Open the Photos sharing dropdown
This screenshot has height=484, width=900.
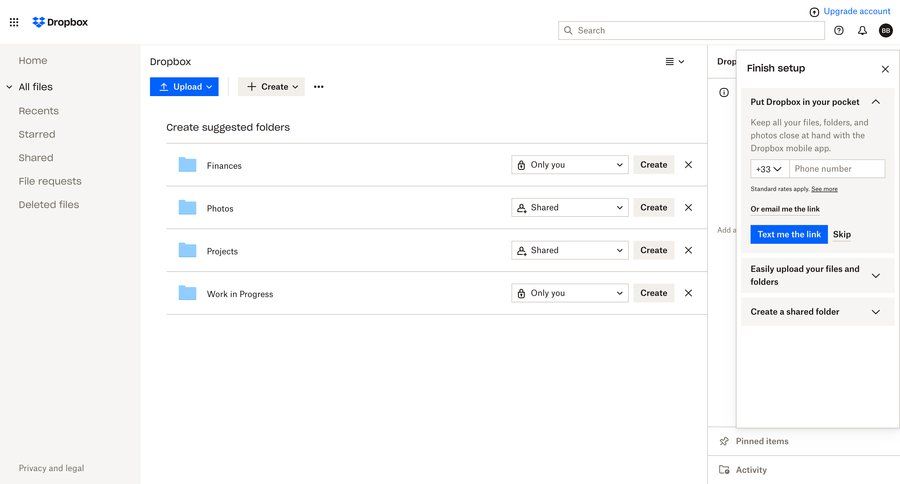coord(570,207)
